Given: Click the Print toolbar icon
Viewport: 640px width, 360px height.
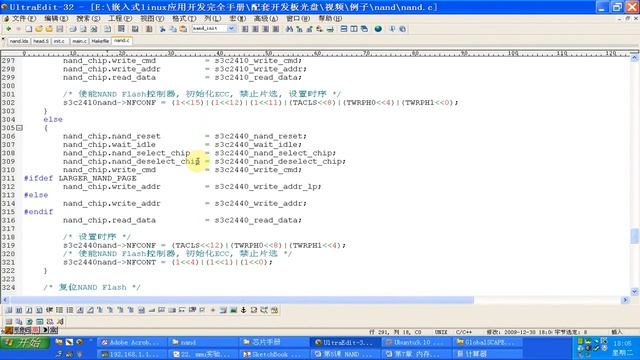Looking at the screenshot, I should (73, 29).
